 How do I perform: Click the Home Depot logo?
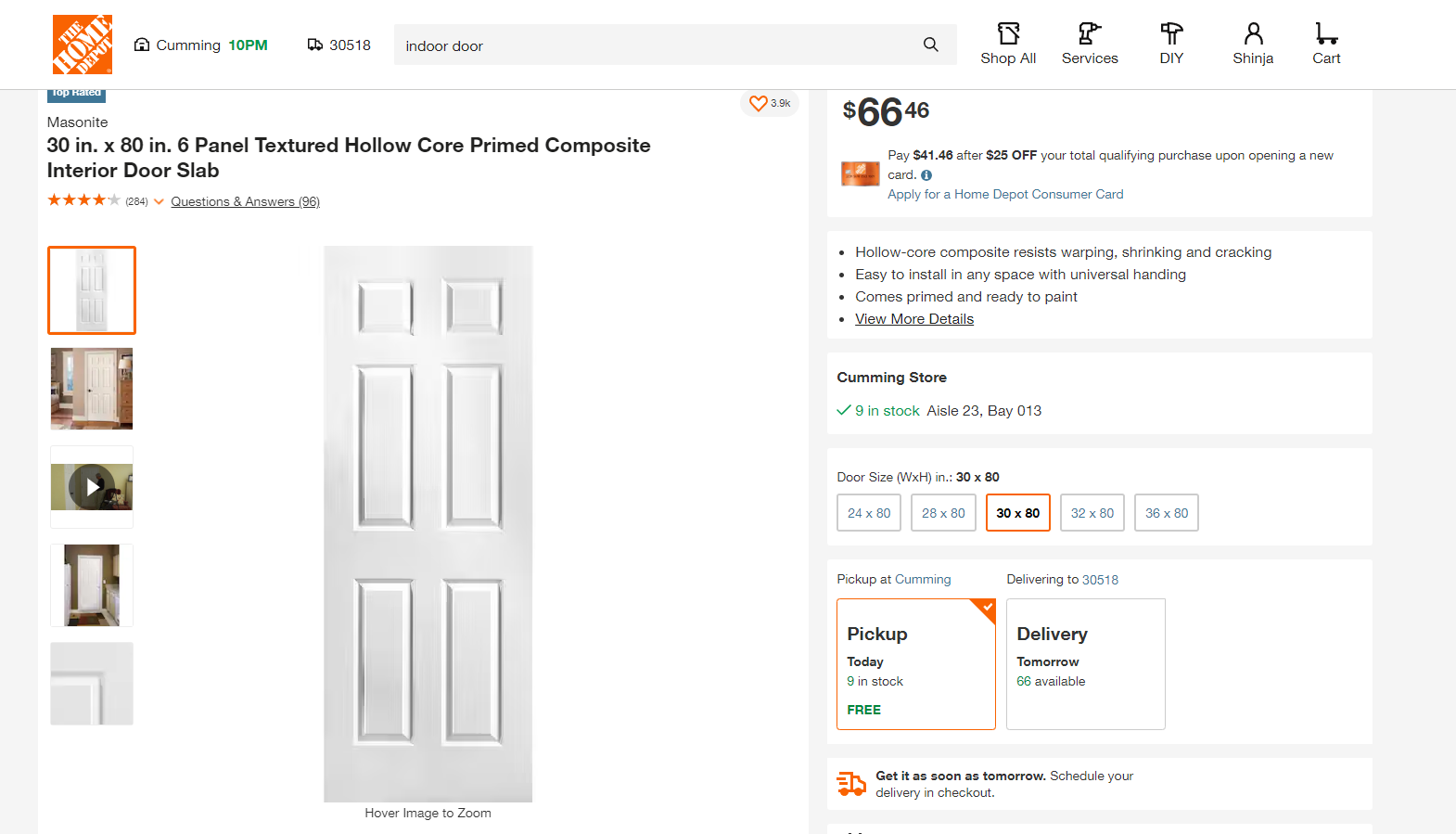pos(83,45)
